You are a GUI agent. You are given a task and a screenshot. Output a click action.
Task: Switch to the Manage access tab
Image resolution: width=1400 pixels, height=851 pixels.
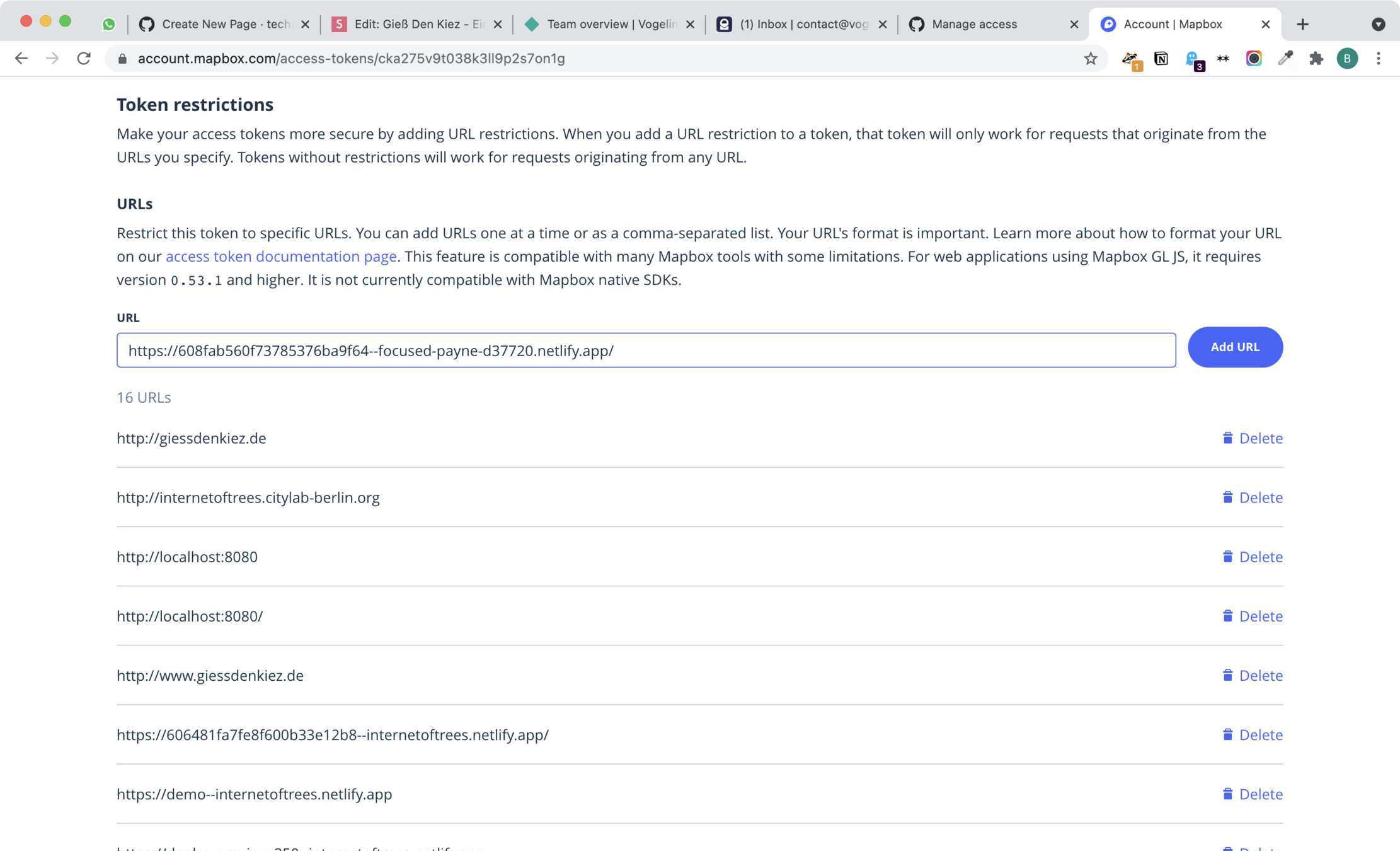coord(974,24)
